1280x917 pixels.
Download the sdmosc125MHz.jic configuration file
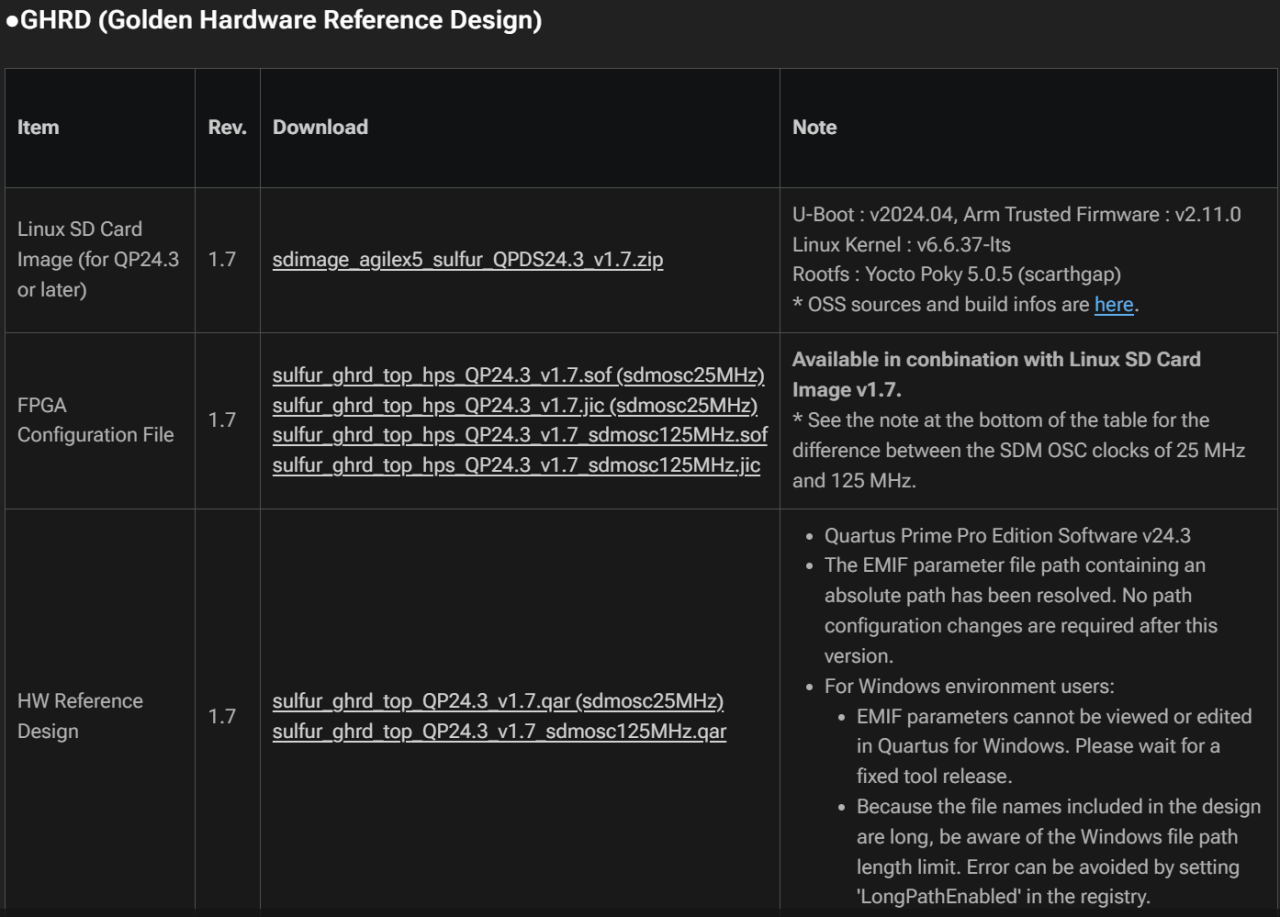pyautogui.click(x=516, y=466)
